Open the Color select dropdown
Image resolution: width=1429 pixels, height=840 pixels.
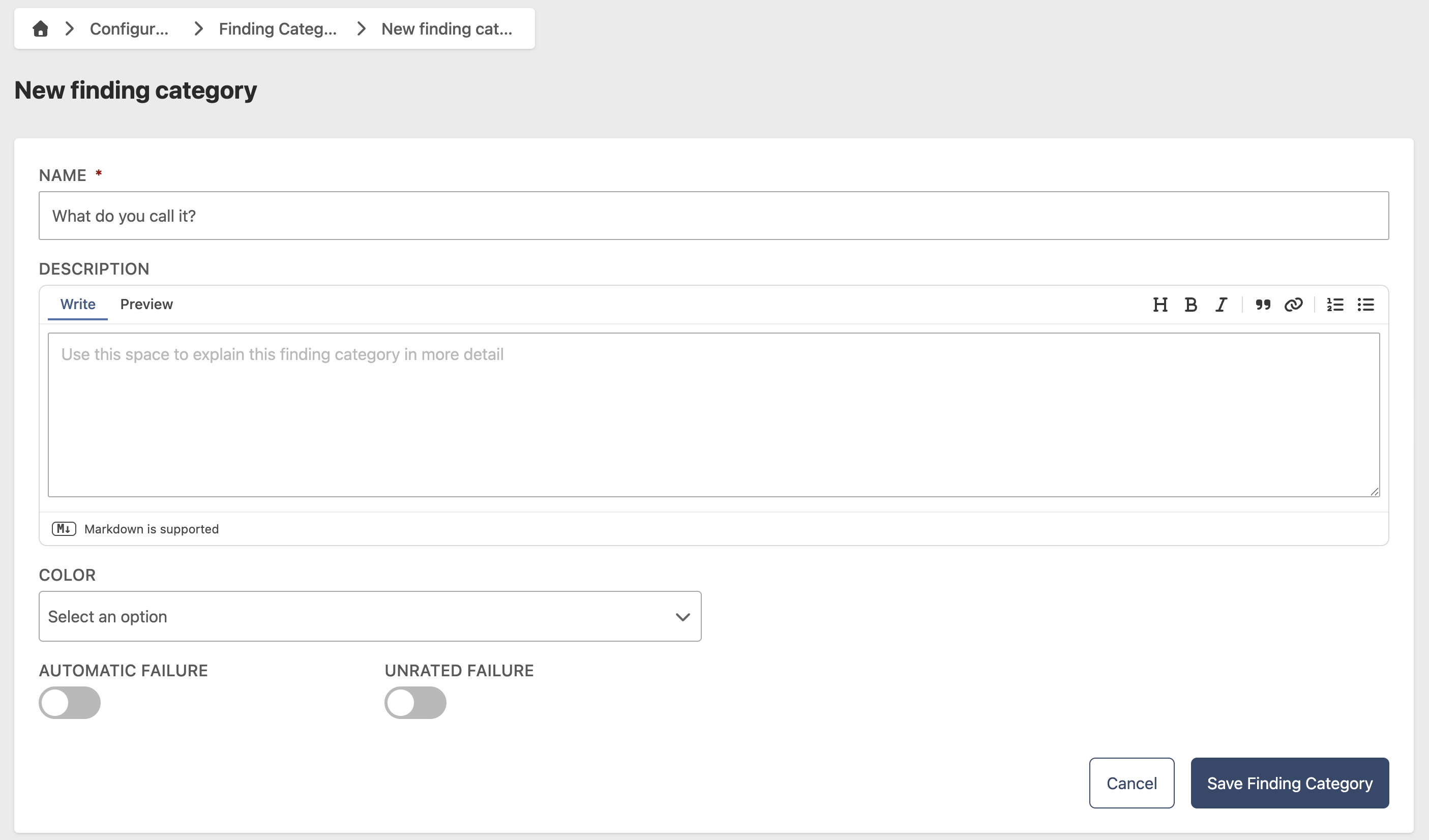[x=370, y=617]
